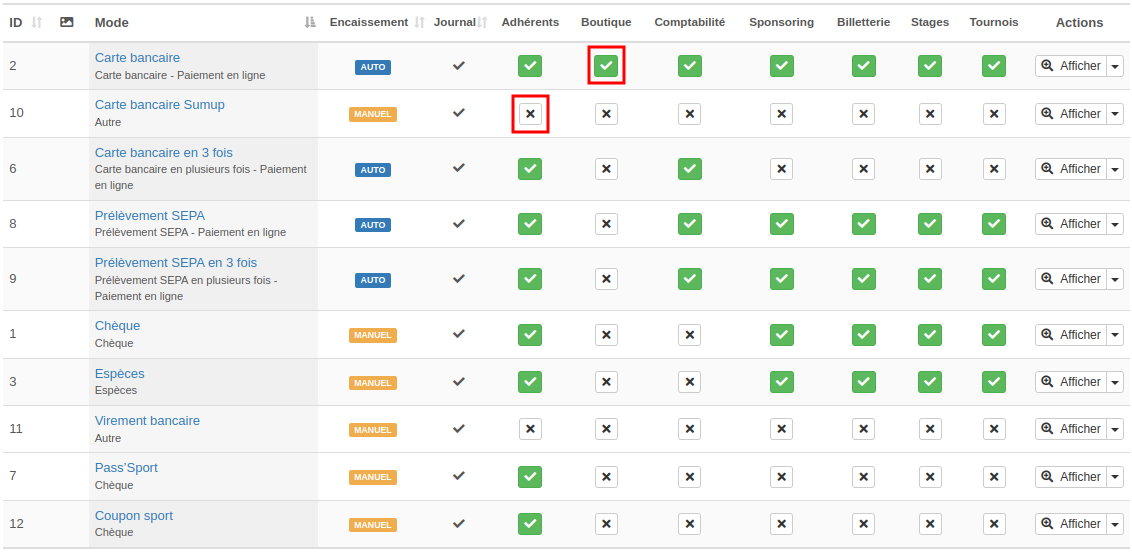Show details of Carte bancaire en 3 fois
Image resolution: width=1132 pixels, height=553 pixels.
(x=1071, y=169)
